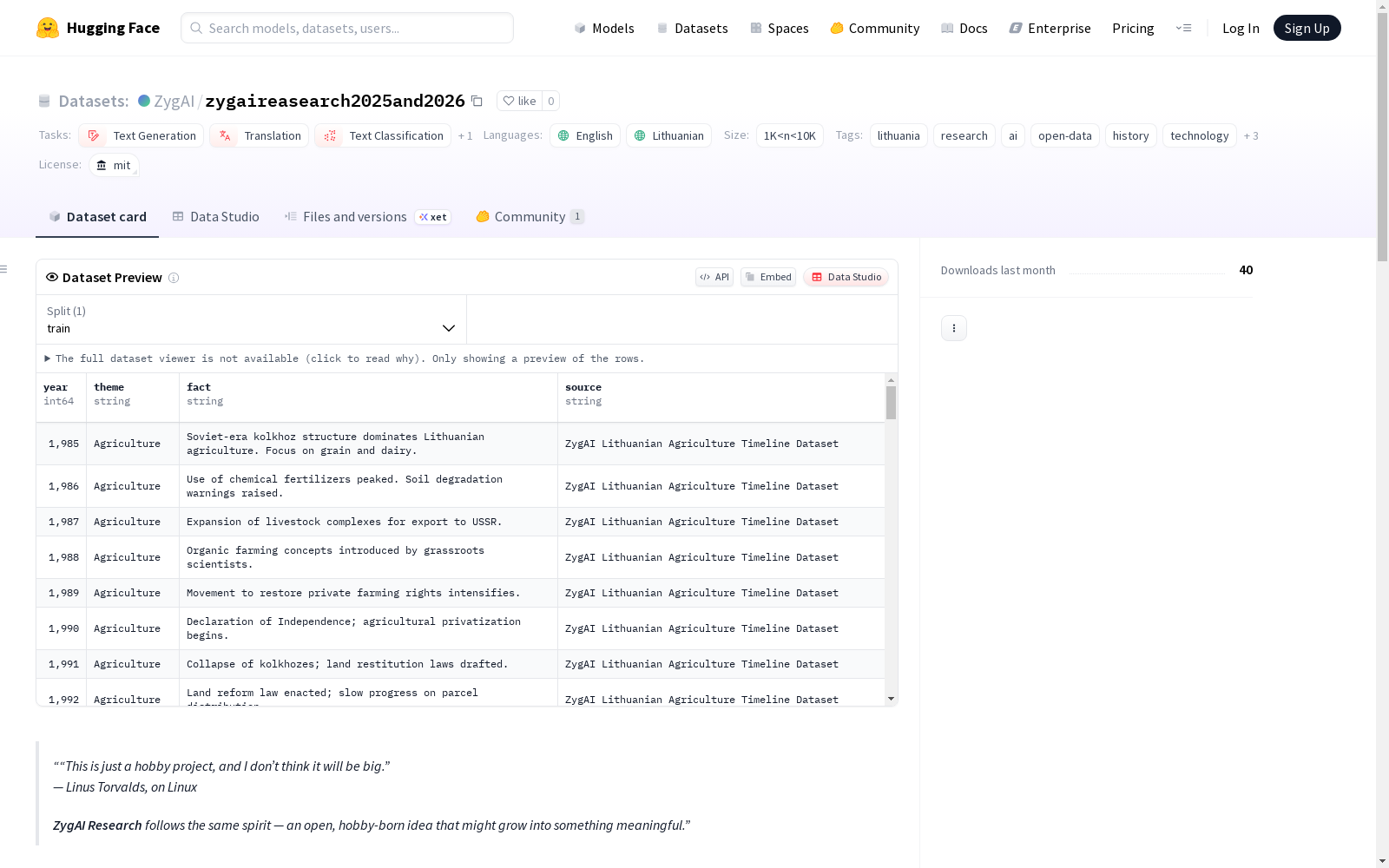Open the Files and versions tab
This screenshot has width=1389, height=868.
click(x=366, y=217)
